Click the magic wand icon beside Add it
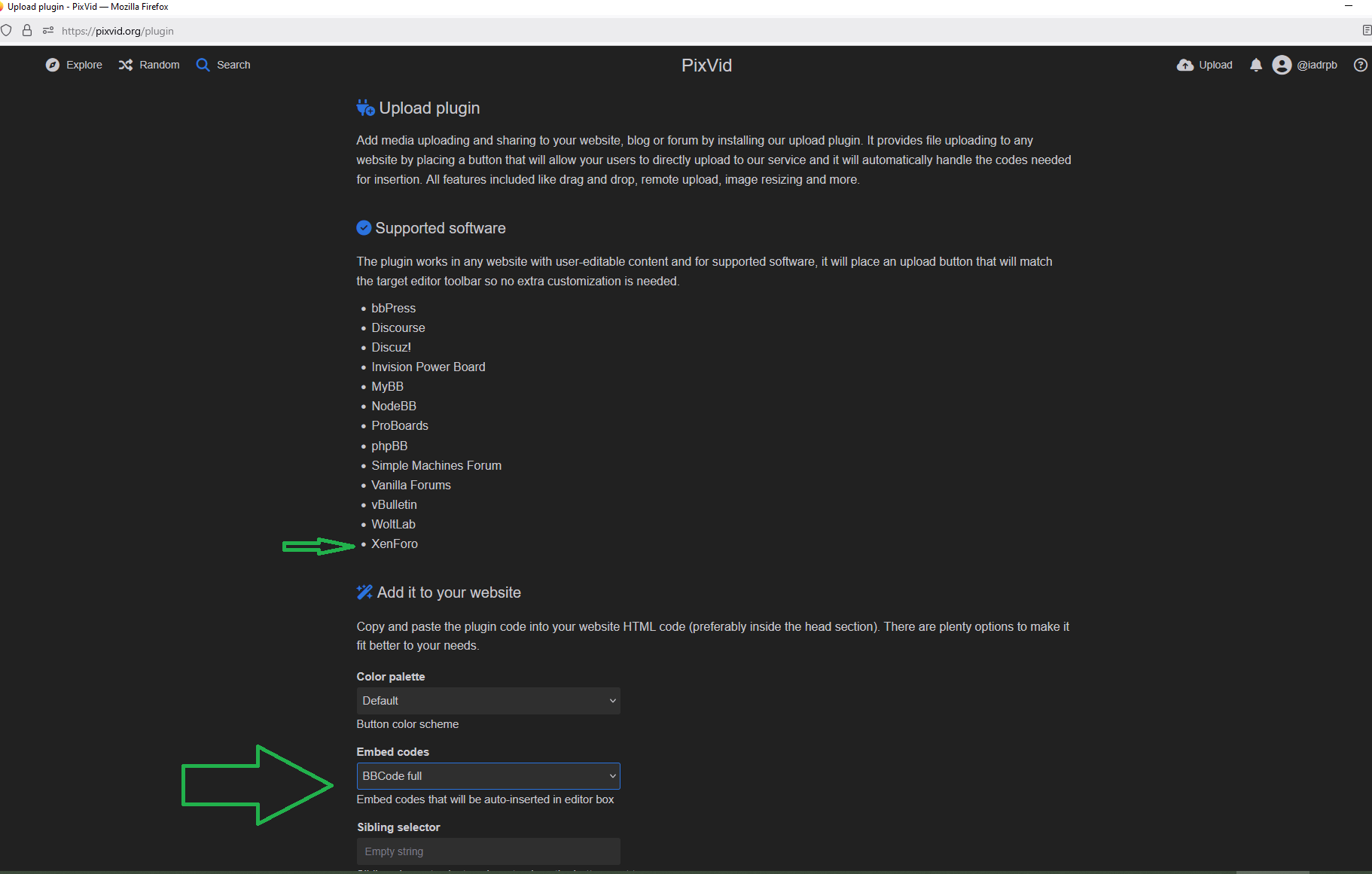 364,592
